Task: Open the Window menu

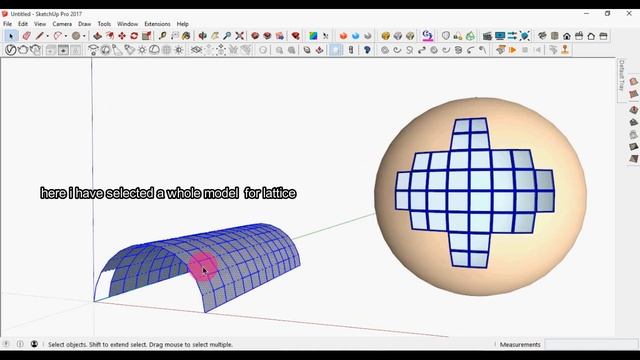Action: 127,24
